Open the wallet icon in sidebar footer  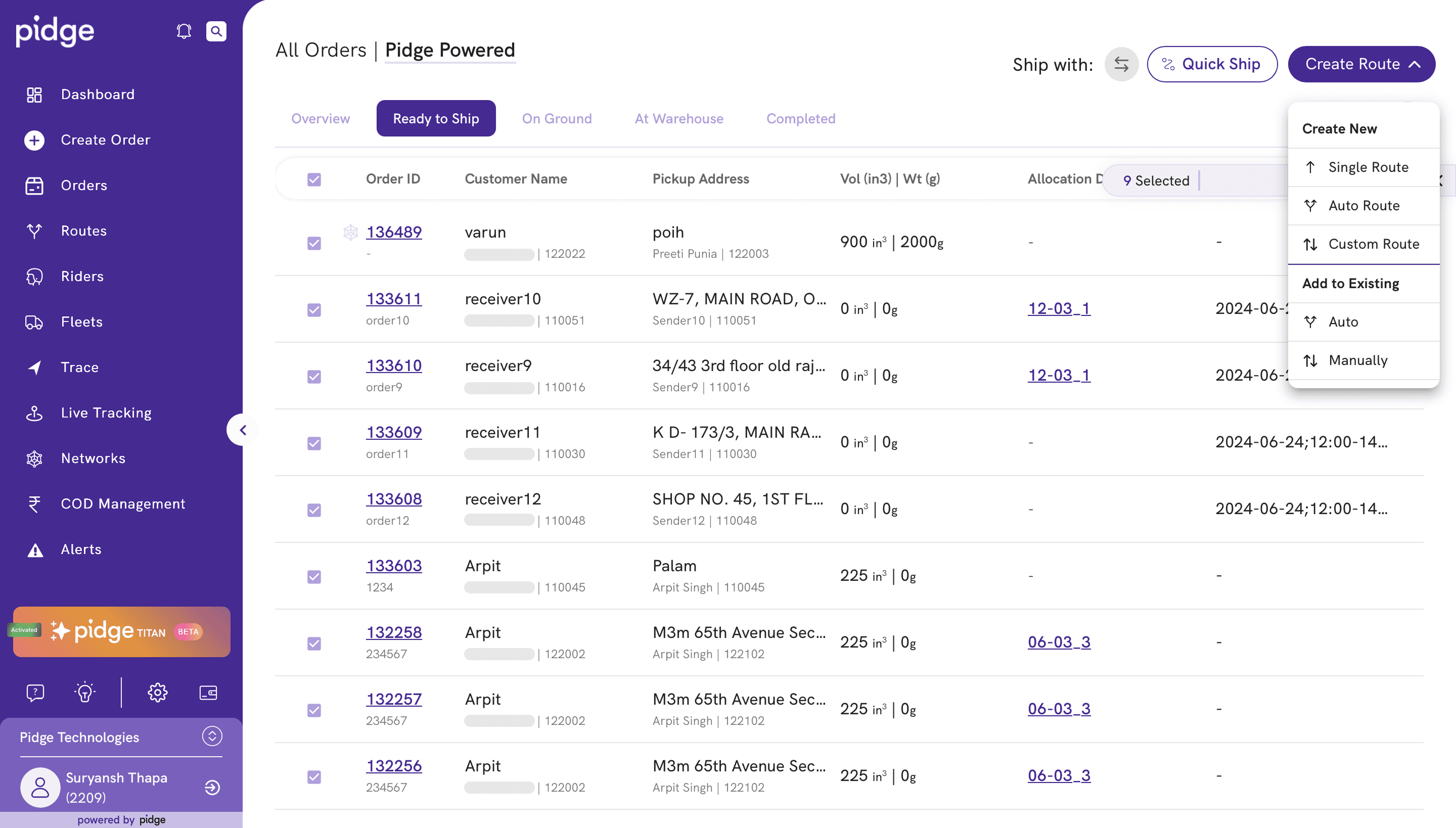208,692
